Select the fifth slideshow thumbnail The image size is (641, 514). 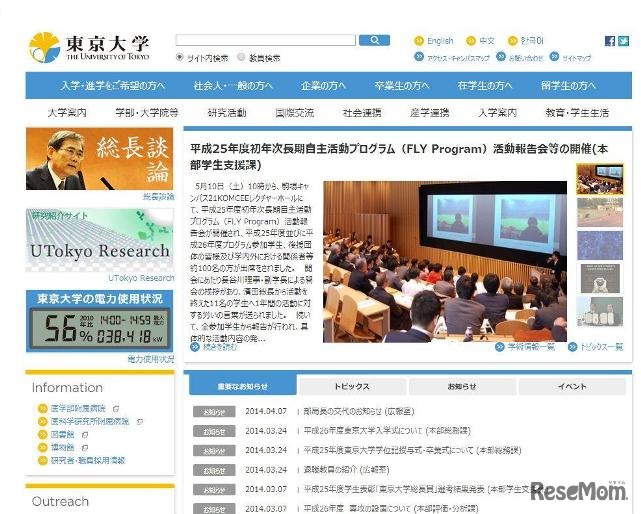click(x=600, y=312)
